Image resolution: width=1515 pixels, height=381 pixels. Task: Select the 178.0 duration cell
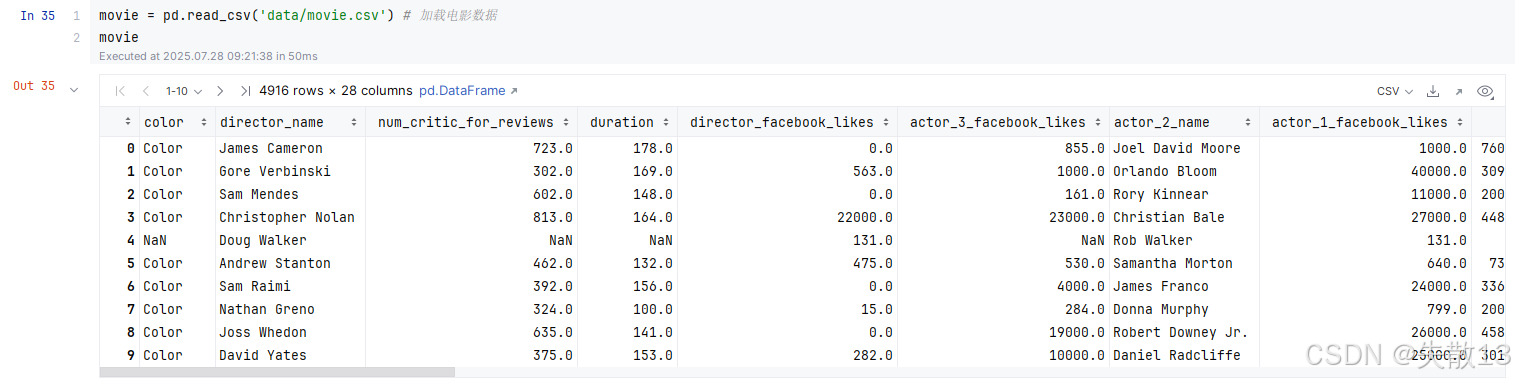pos(653,148)
